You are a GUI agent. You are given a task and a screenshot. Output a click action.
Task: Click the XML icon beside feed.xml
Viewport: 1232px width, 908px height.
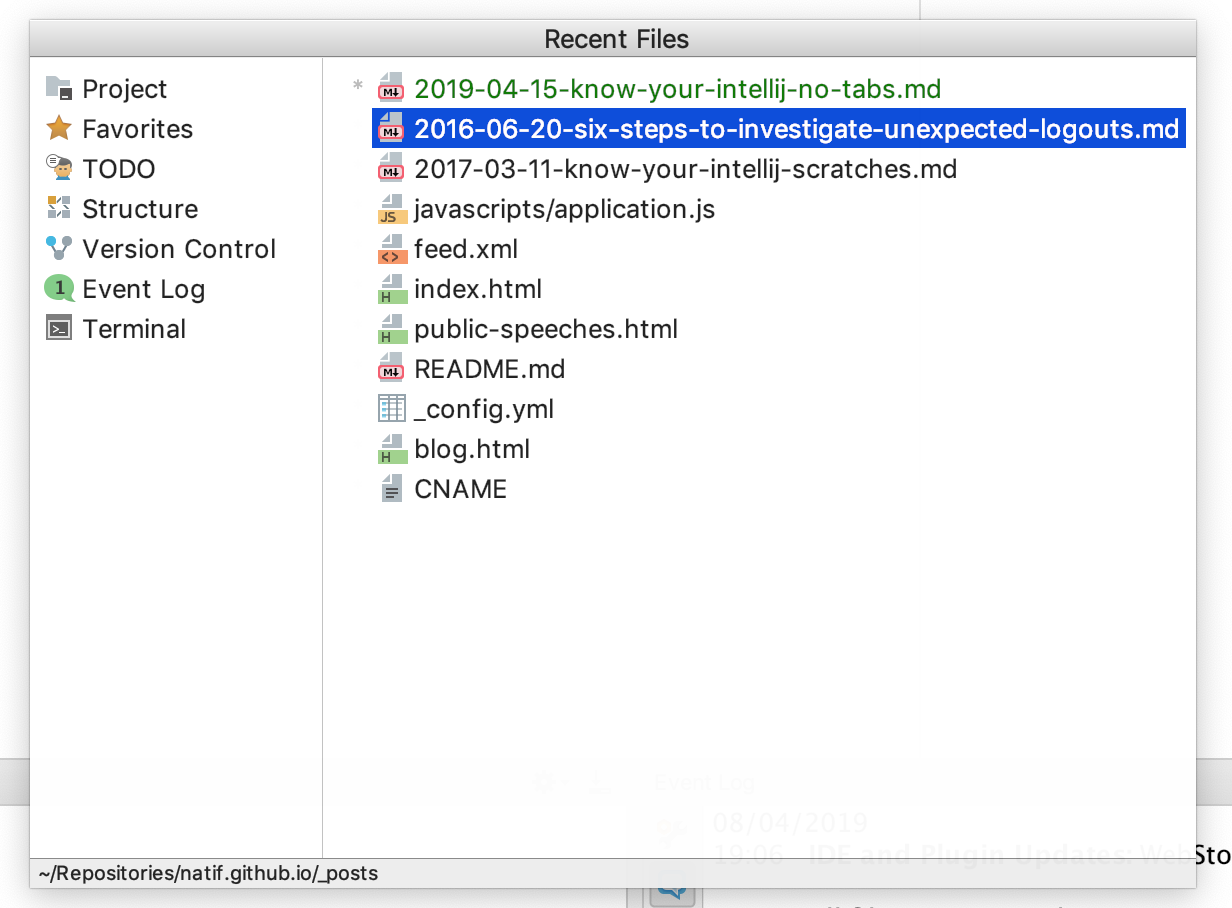pos(391,249)
